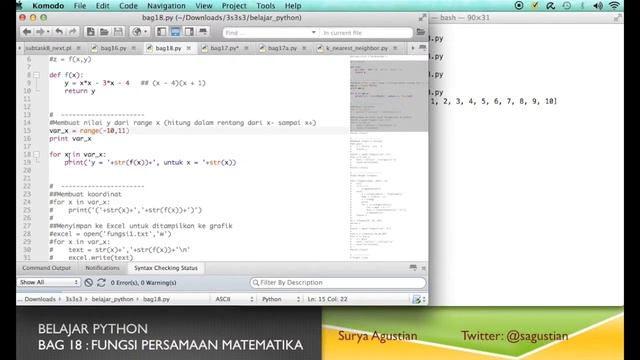The image size is (640, 360).
Task: Click the clear/stop circle icon
Action: pos(89,282)
